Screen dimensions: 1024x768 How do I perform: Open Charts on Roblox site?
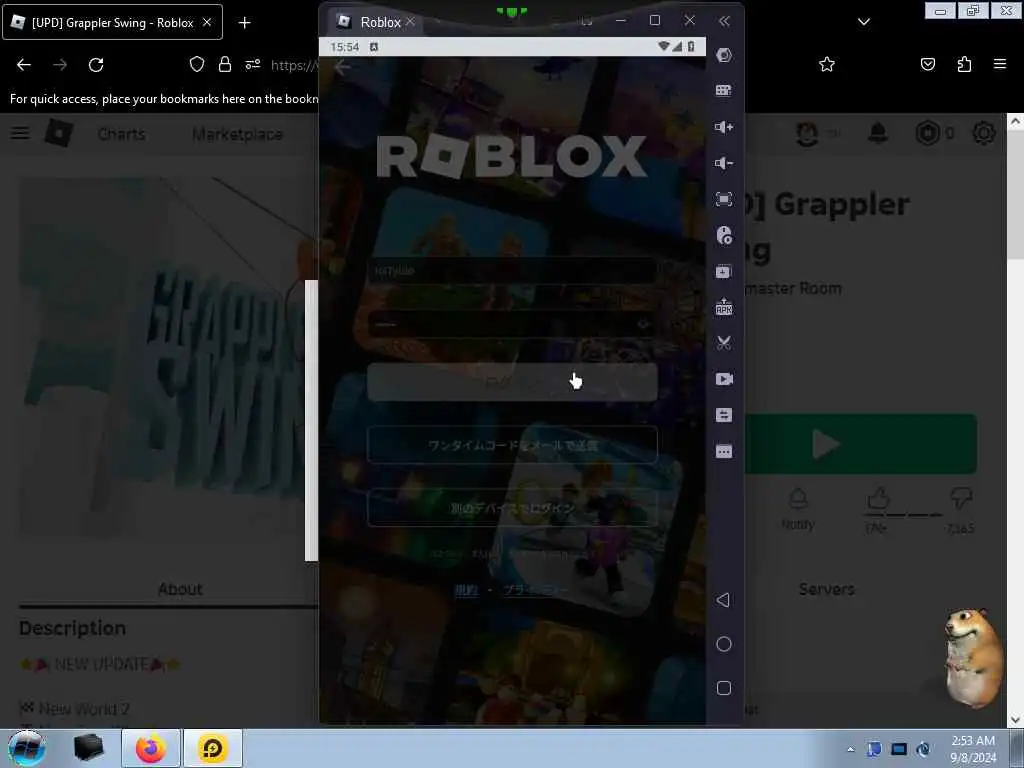point(121,134)
